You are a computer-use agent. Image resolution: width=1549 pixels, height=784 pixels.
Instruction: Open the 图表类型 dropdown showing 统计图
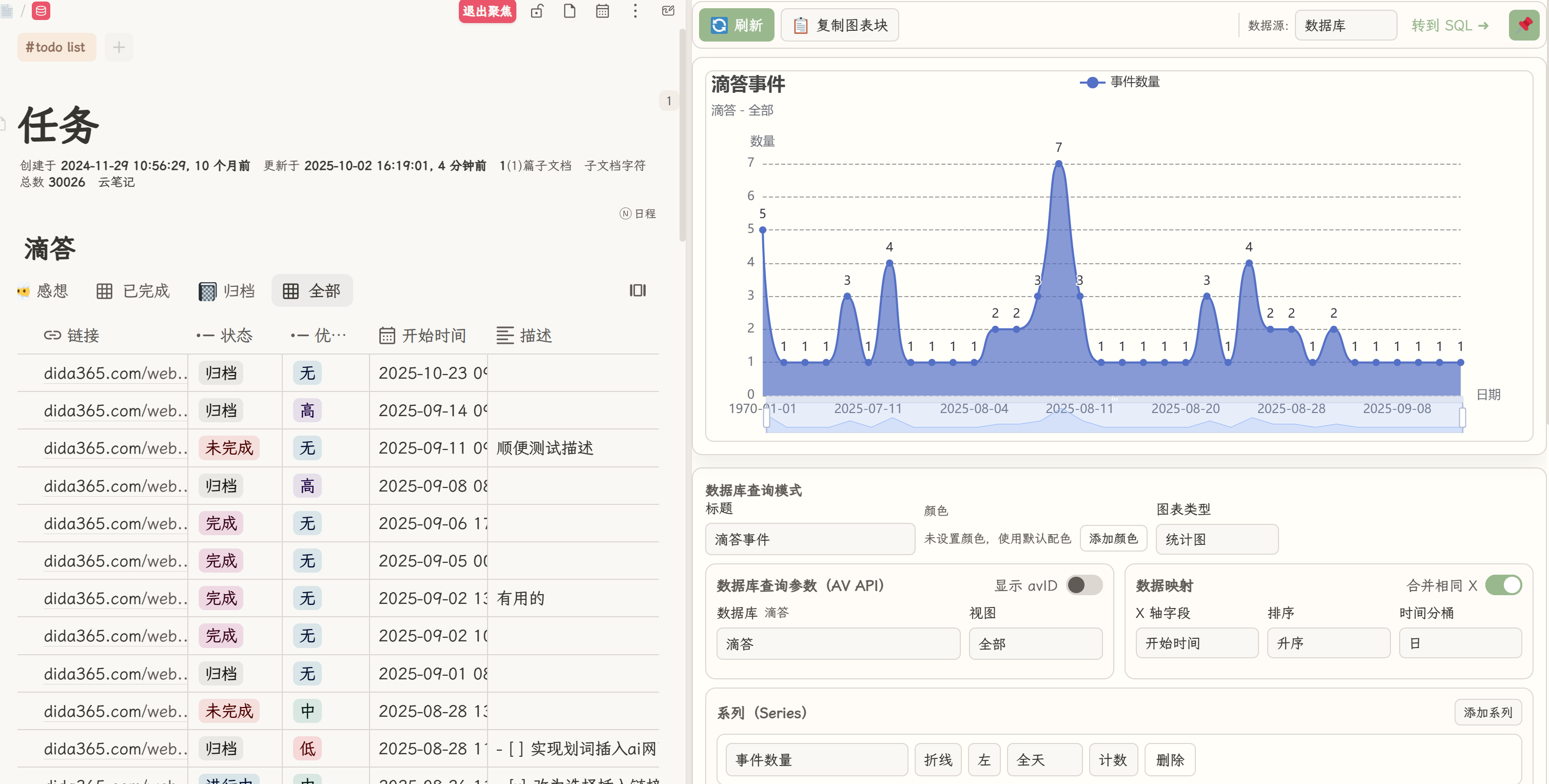[1216, 539]
